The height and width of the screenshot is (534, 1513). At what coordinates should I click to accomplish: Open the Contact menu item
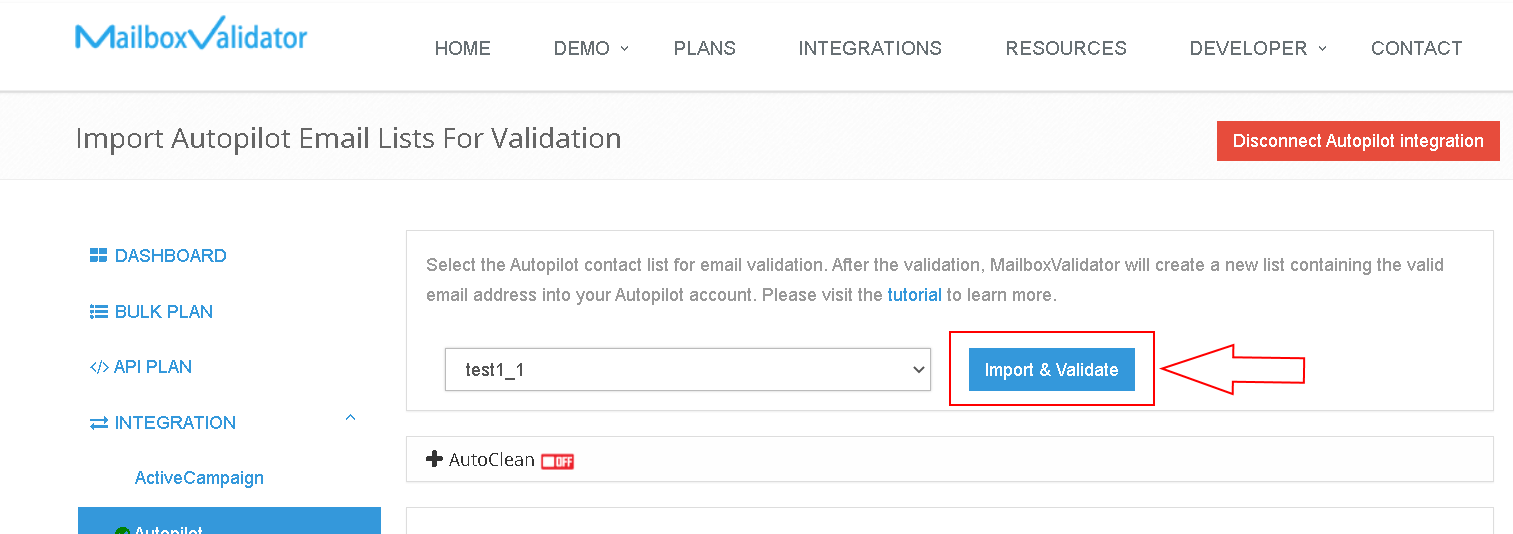click(1416, 48)
